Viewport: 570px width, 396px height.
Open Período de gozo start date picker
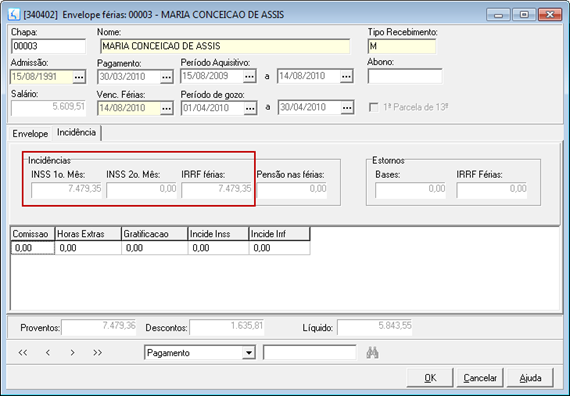pos(250,108)
